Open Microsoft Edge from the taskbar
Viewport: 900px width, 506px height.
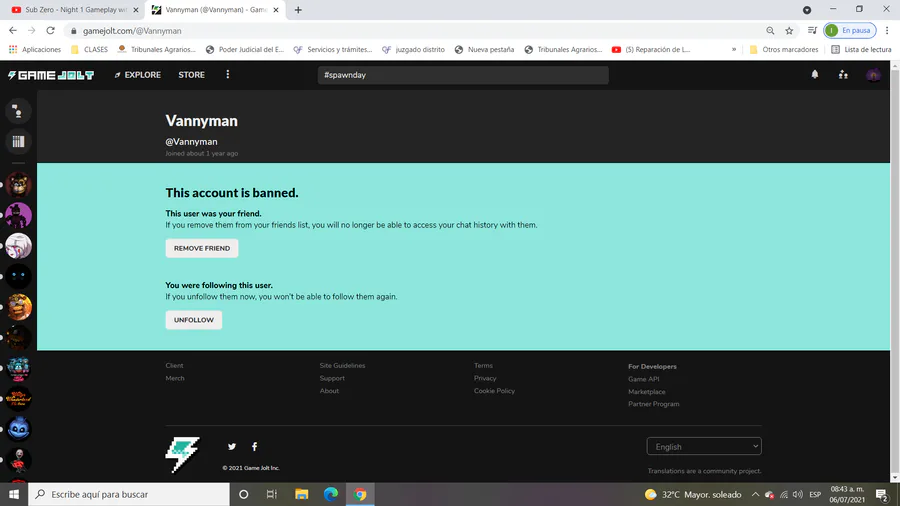click(x=331, y=494)
